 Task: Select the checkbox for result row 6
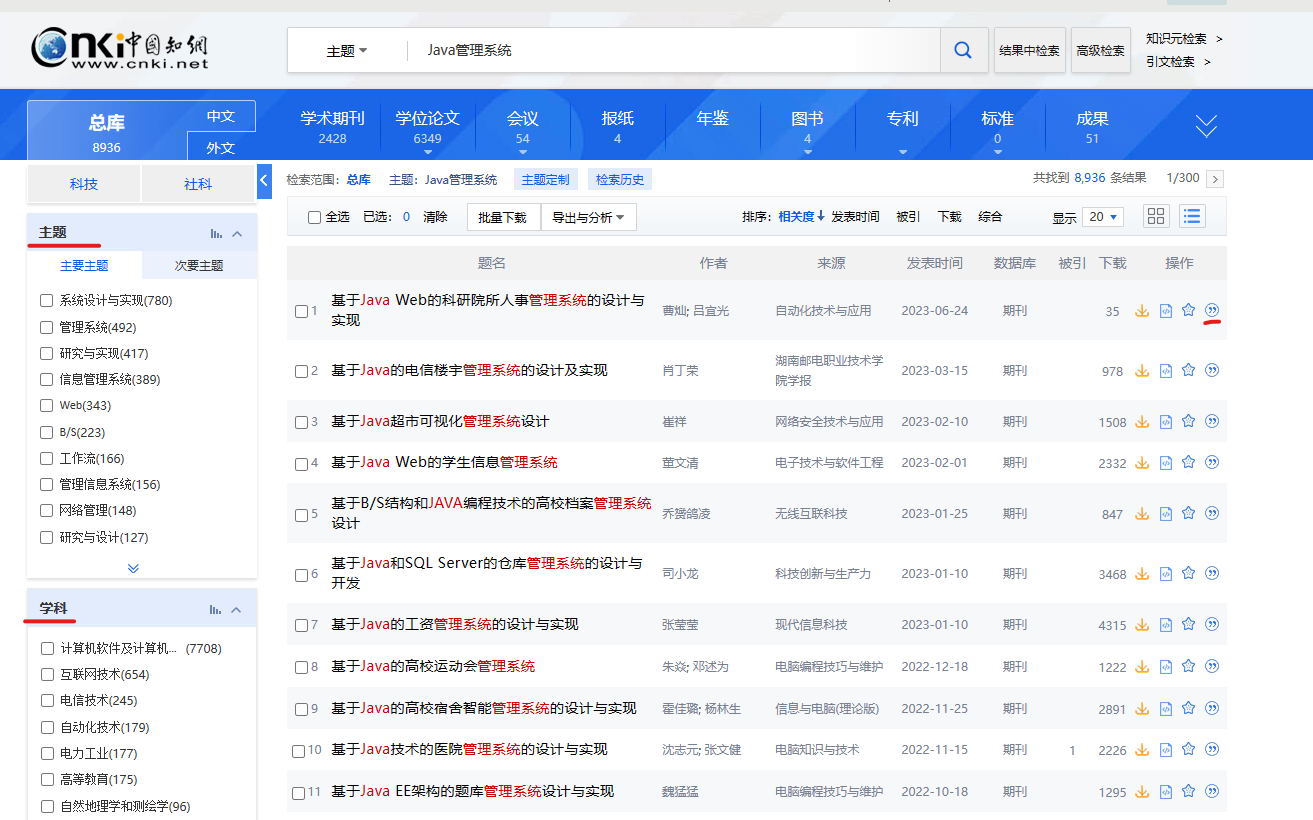[302, 575]
